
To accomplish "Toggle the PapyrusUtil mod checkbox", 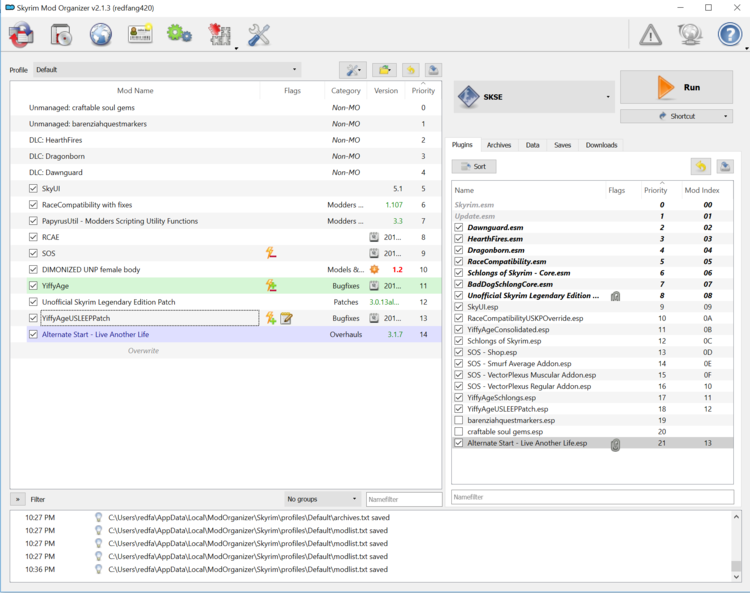I will (x=33, y=221).
